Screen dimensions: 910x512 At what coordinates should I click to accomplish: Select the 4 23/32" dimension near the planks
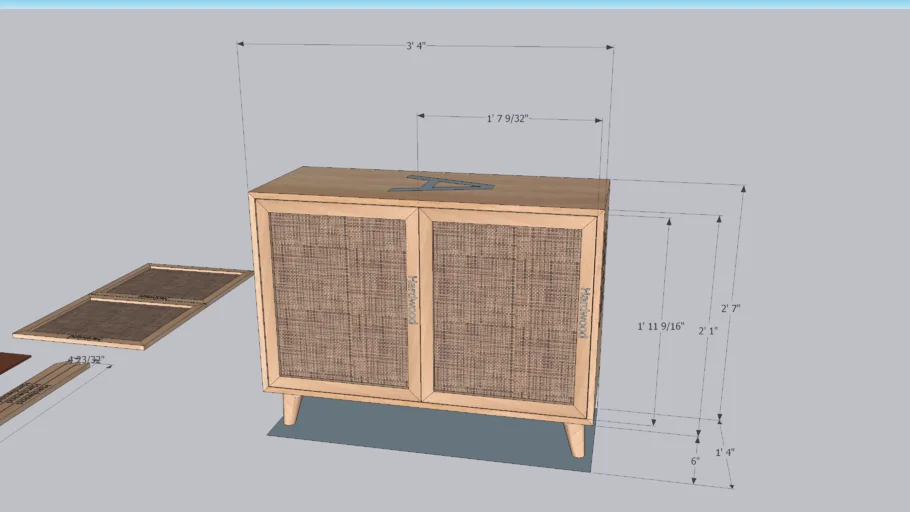[x=84, y=358]
